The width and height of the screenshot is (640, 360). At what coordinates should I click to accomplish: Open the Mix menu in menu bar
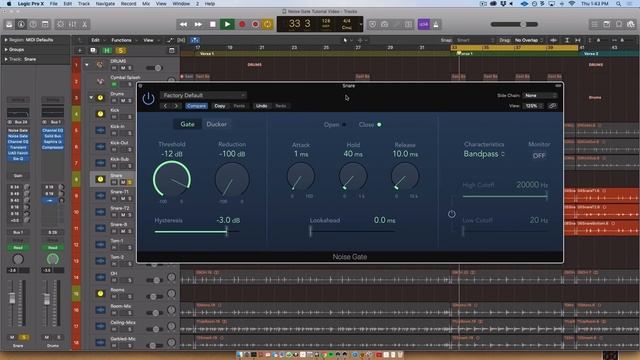(x=146, y=4)
